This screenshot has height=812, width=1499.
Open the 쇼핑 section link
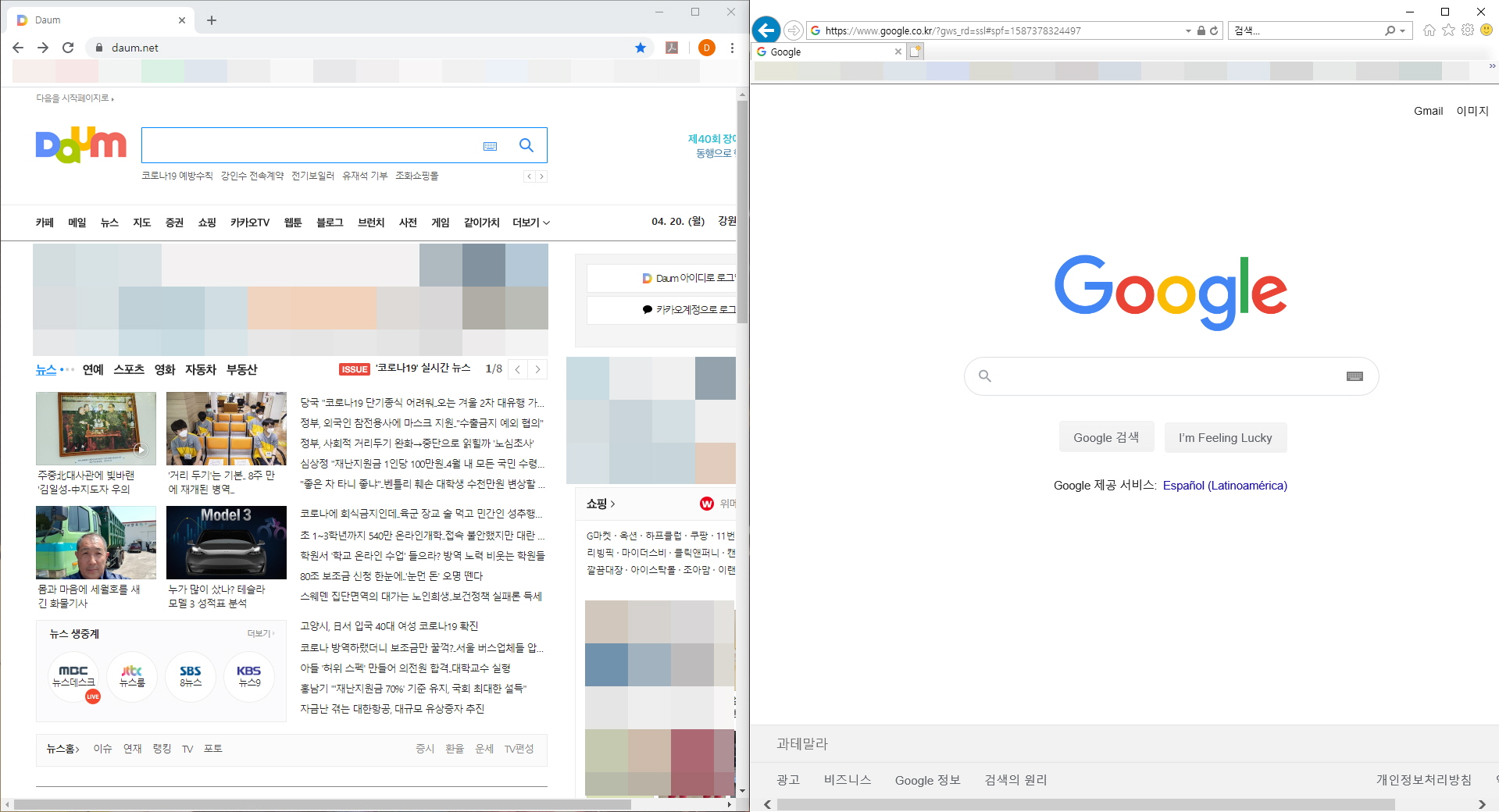click(601, 504)
